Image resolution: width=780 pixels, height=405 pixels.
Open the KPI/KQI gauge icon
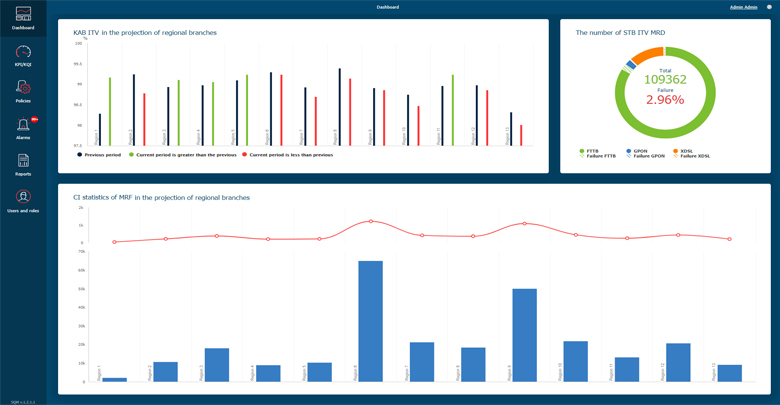(23, 53)
